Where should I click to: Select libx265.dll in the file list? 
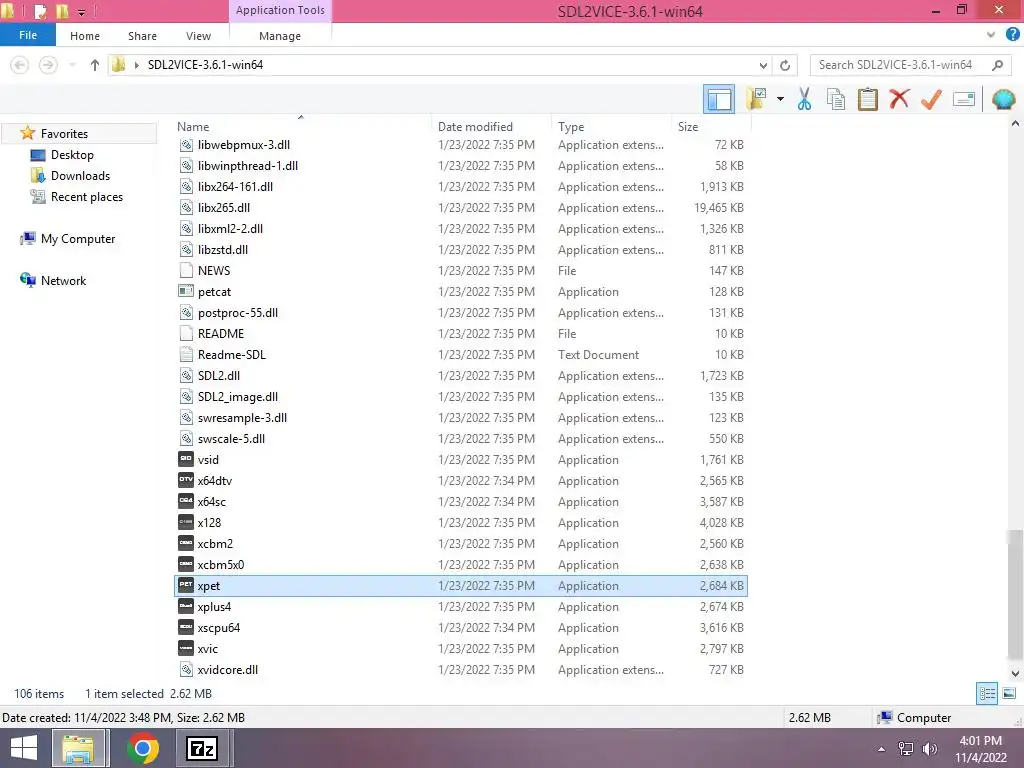[461, 208]
